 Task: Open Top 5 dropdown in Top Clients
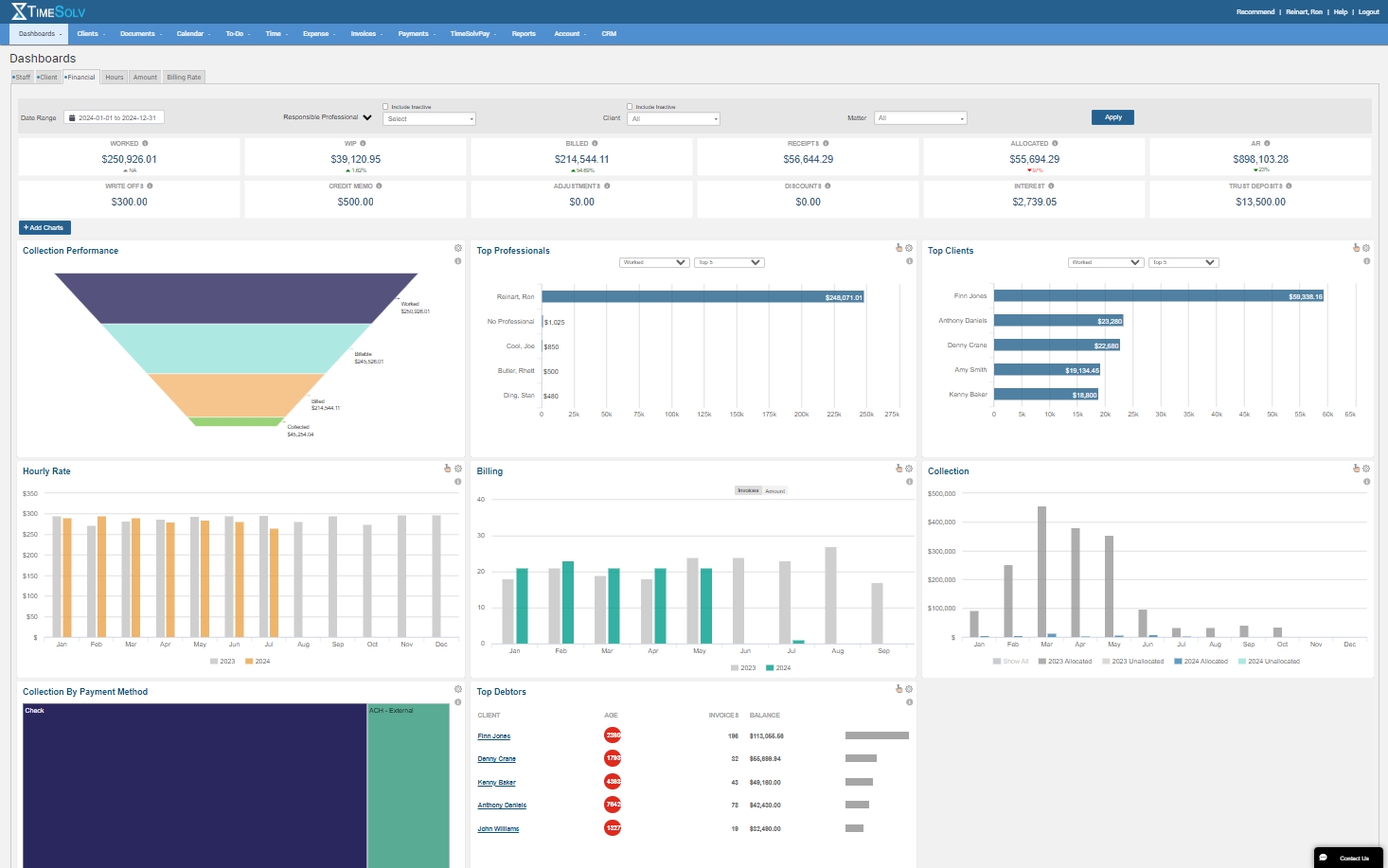[x=1183, y=262]
